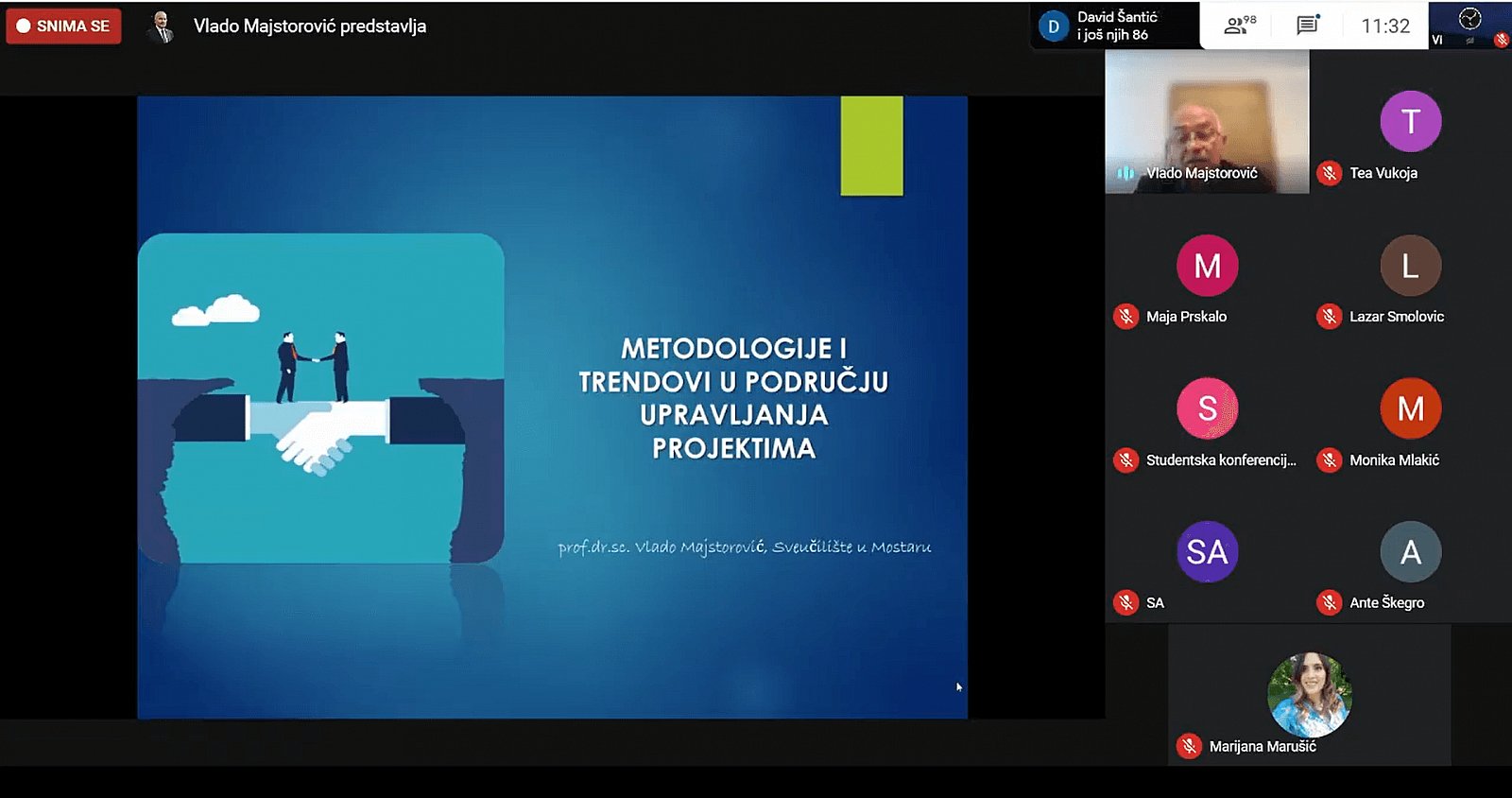This screenshot has width=1512, height=798.
Task: Click the Studentska konferencij... participant avatar
Action: [1207, 408]
